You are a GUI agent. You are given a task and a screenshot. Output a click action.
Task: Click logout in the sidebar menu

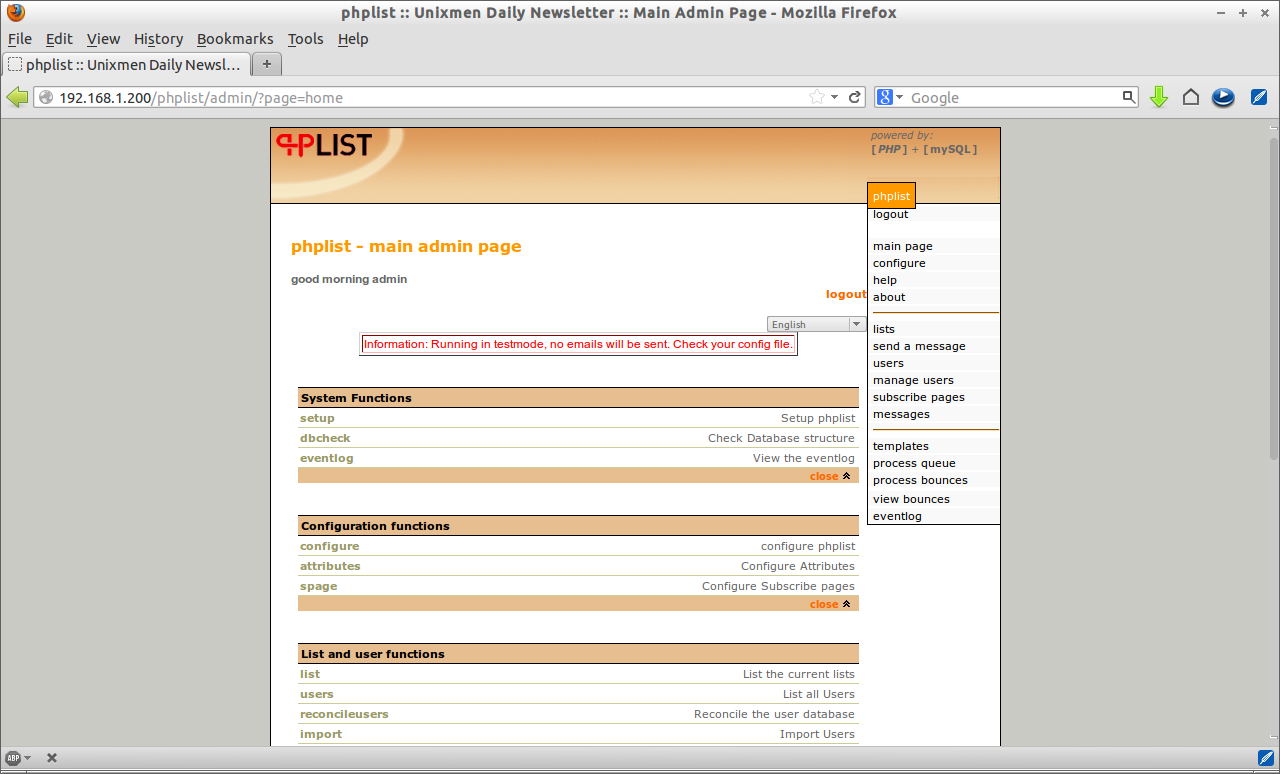pos(890,214)
